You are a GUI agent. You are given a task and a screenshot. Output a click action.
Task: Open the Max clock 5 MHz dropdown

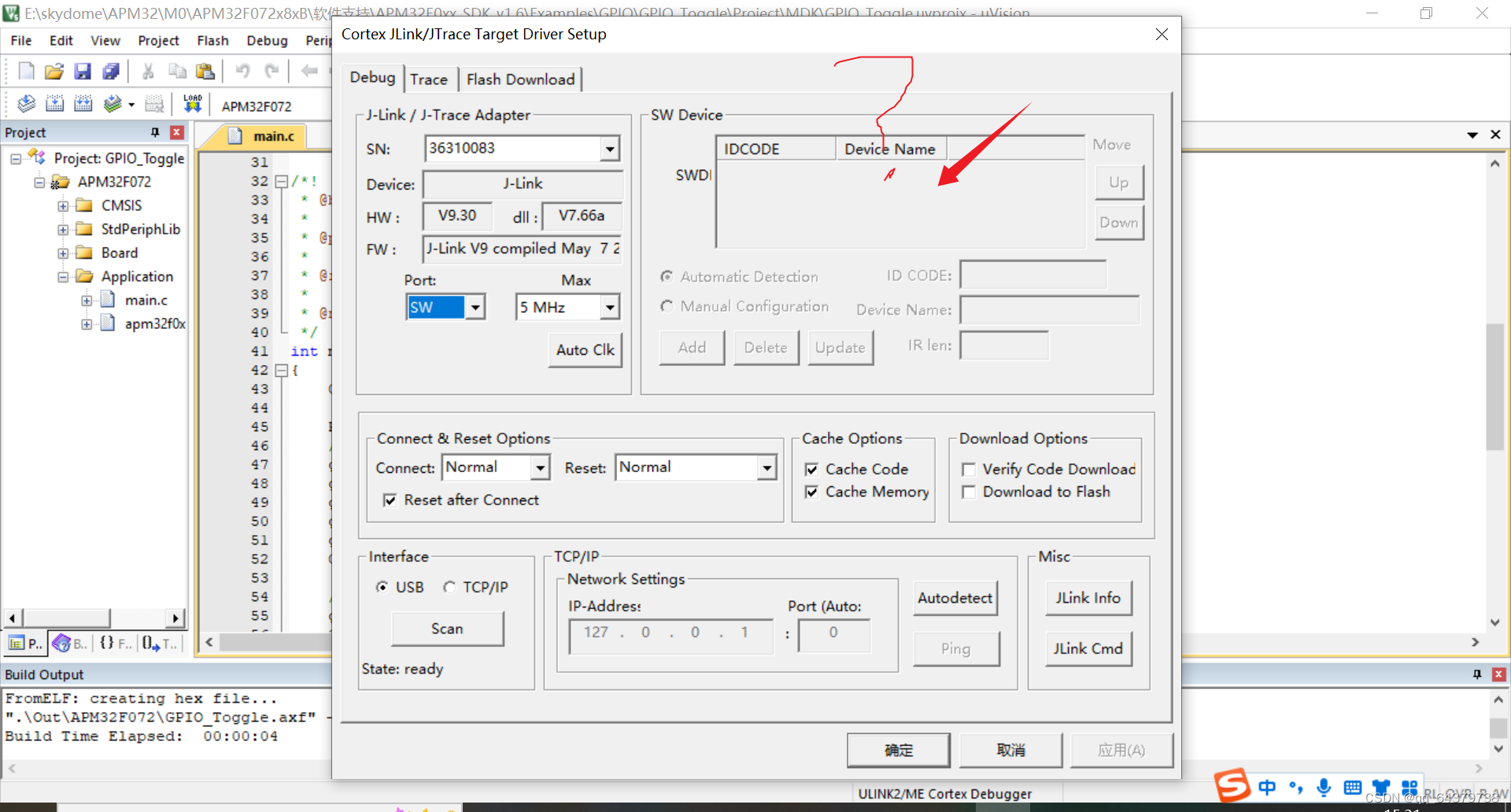[610, 308]
